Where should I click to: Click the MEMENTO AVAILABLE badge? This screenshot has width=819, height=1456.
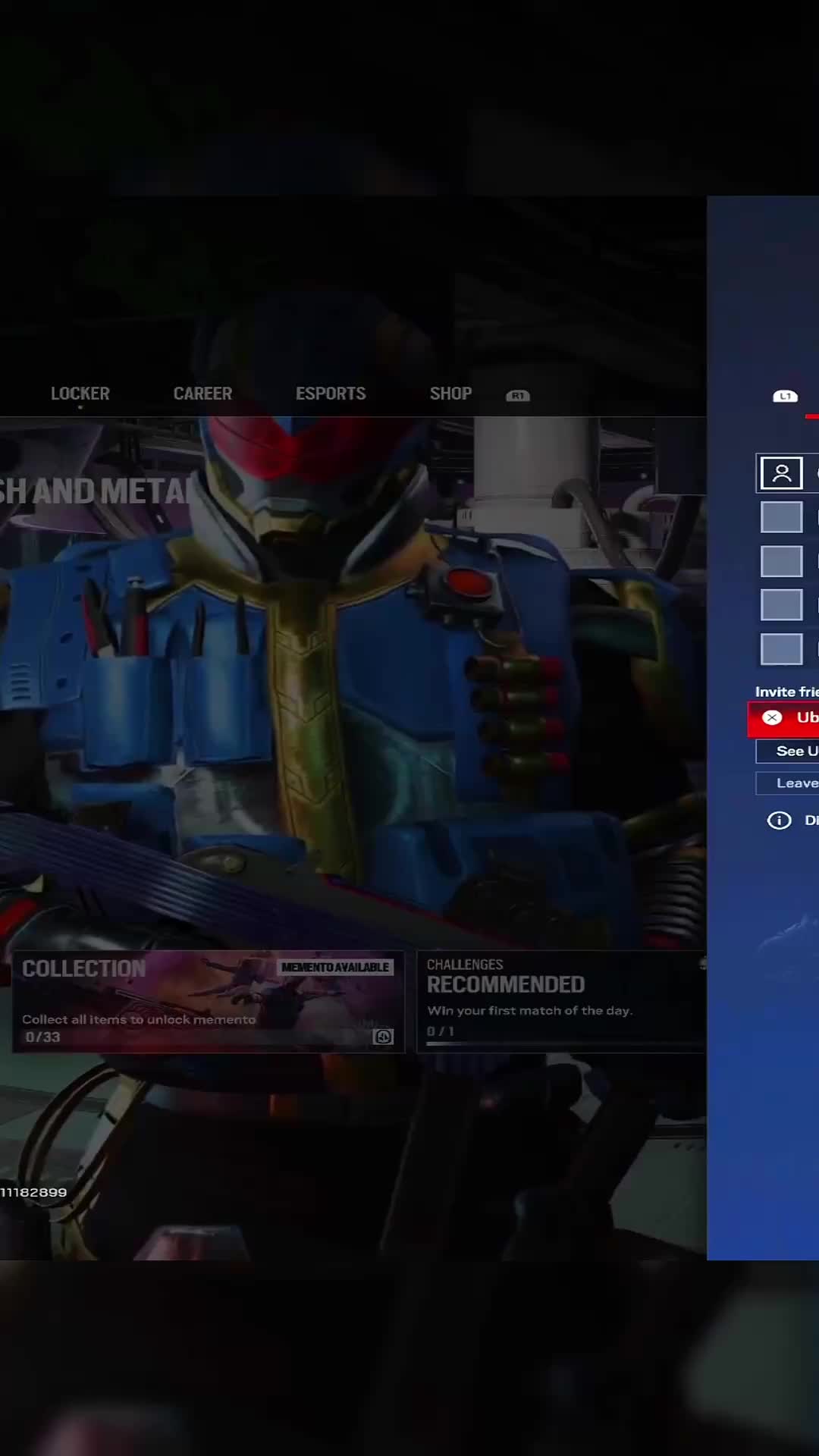point(335,967)
